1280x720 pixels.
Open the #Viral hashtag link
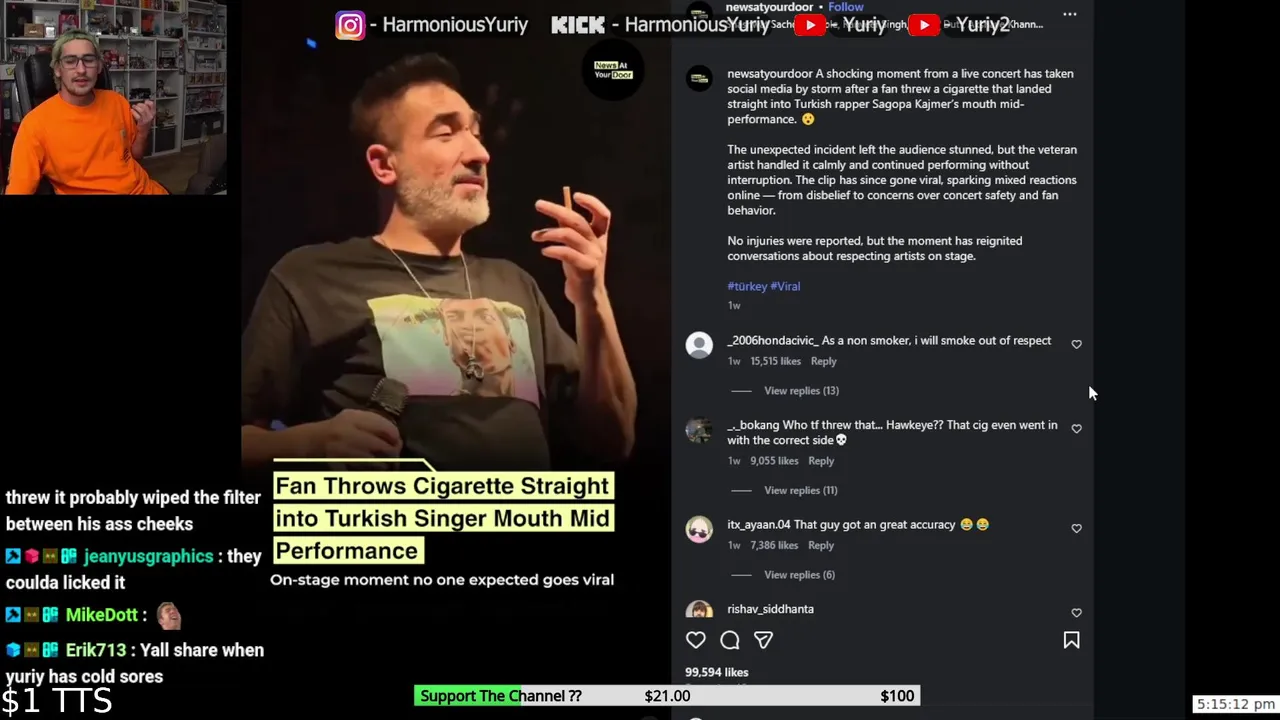pos(785,286)
